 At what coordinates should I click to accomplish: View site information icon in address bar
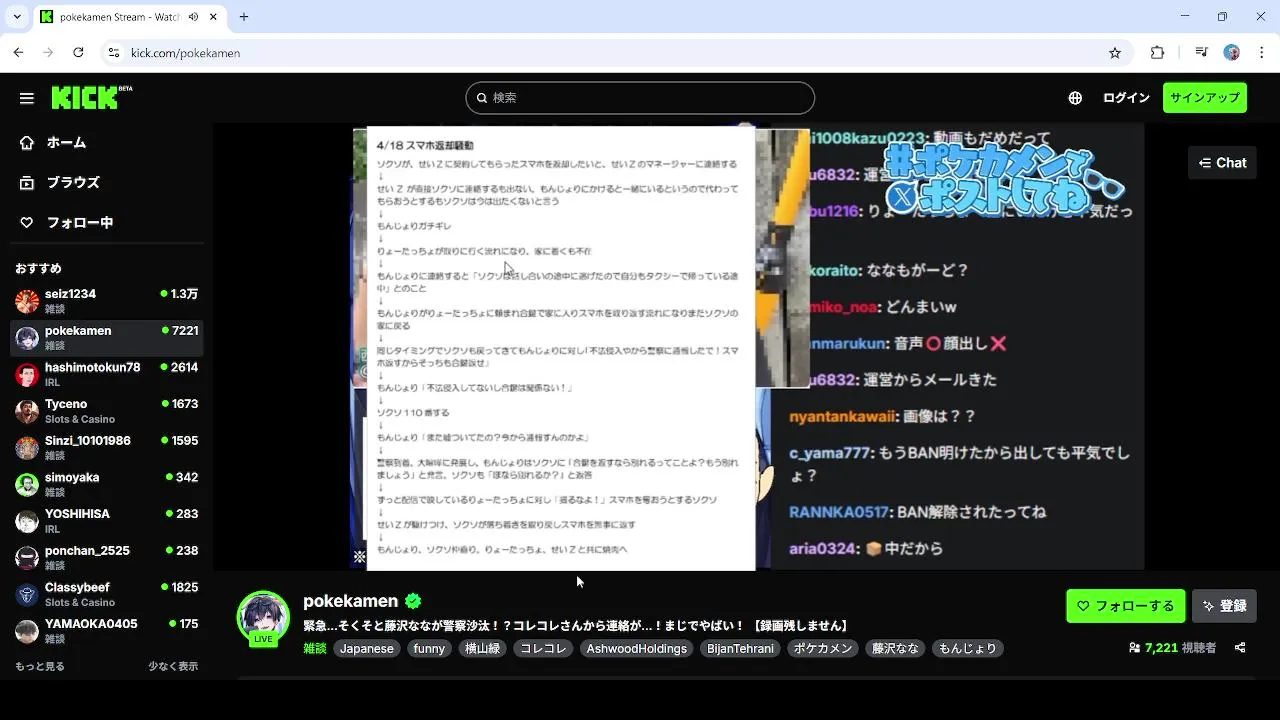click(x=114, y=53)
